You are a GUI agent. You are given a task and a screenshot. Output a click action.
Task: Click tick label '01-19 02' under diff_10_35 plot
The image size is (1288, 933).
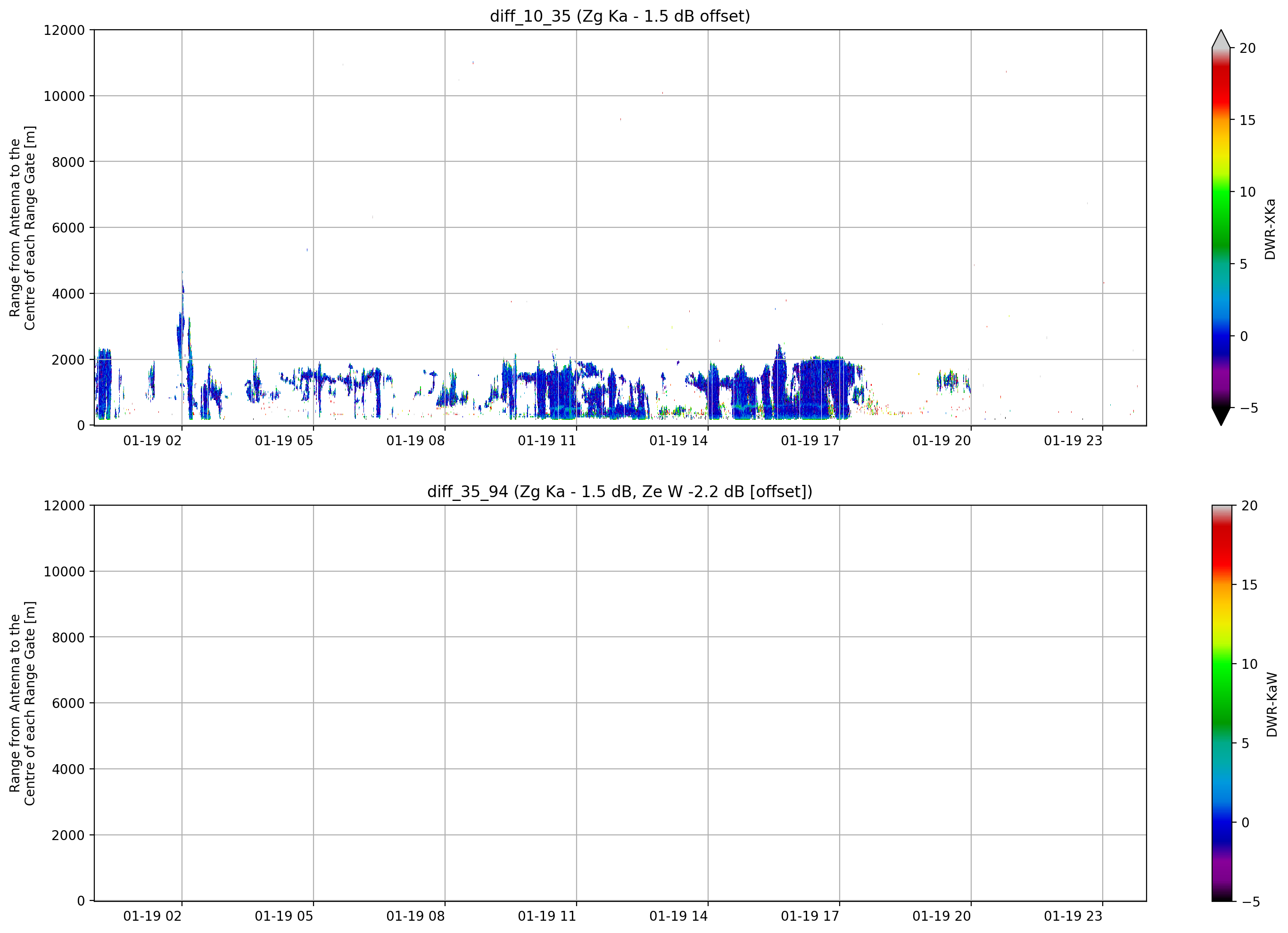click(152, 441)
